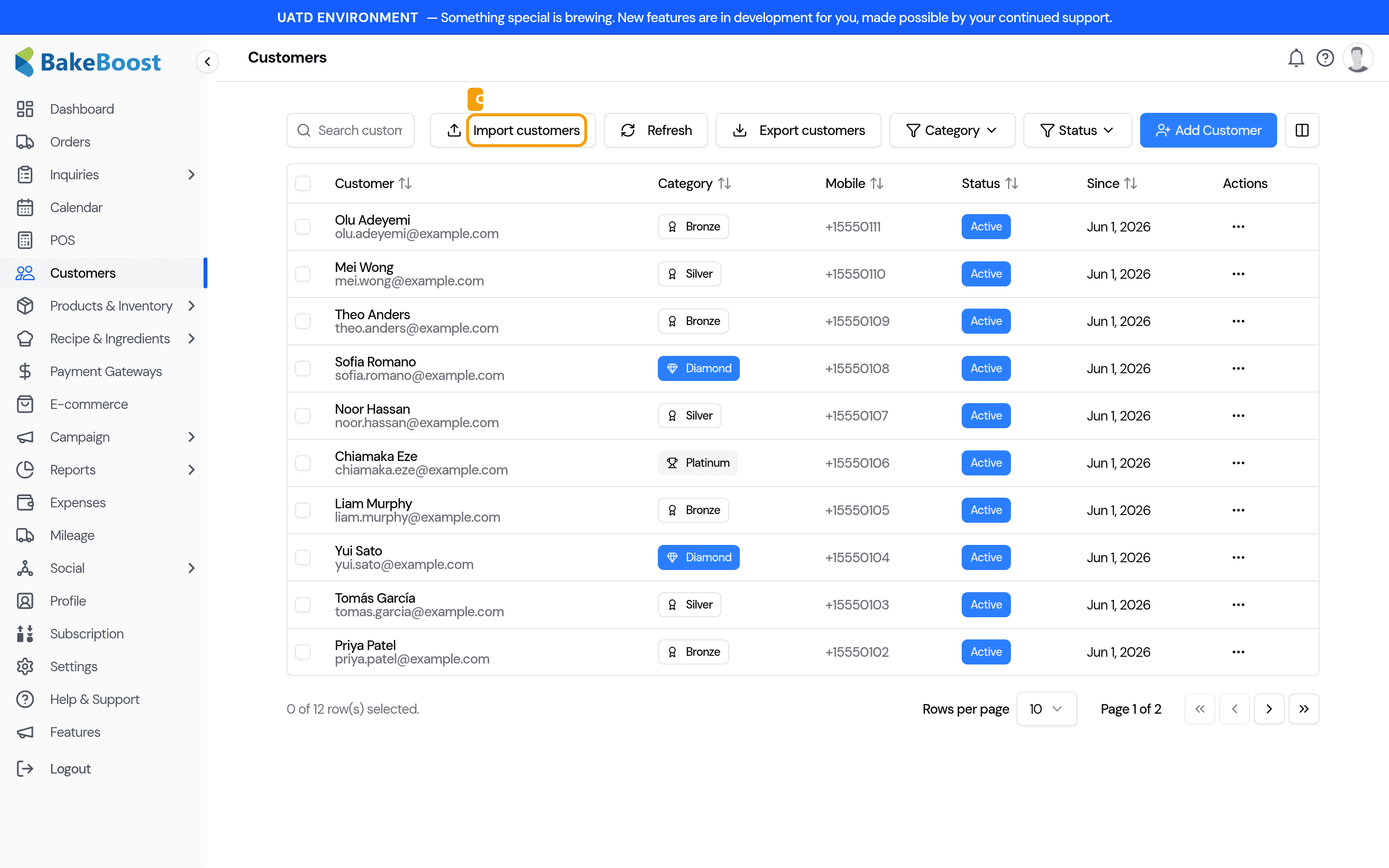Open actions menu for Theo Anders
This screenshot has width=1389, height=868.
point(1238,322)
